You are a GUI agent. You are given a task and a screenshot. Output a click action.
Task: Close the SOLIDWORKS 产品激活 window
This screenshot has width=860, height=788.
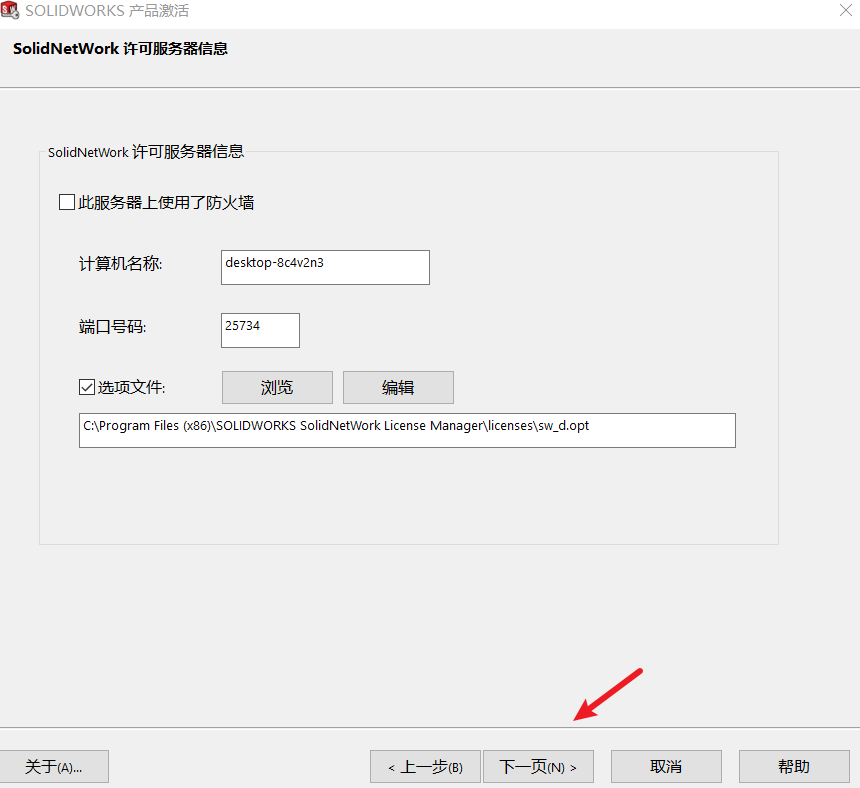(x=845, y=11)
